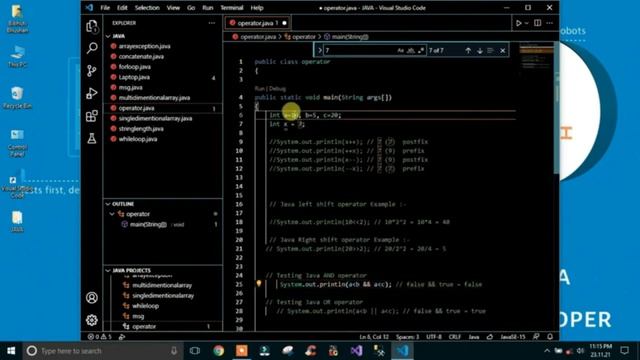The image size is (640, 360).
Task: Toggle Match Whole Word in find widget
Action: pyautogui.click(x=411, y=51)
